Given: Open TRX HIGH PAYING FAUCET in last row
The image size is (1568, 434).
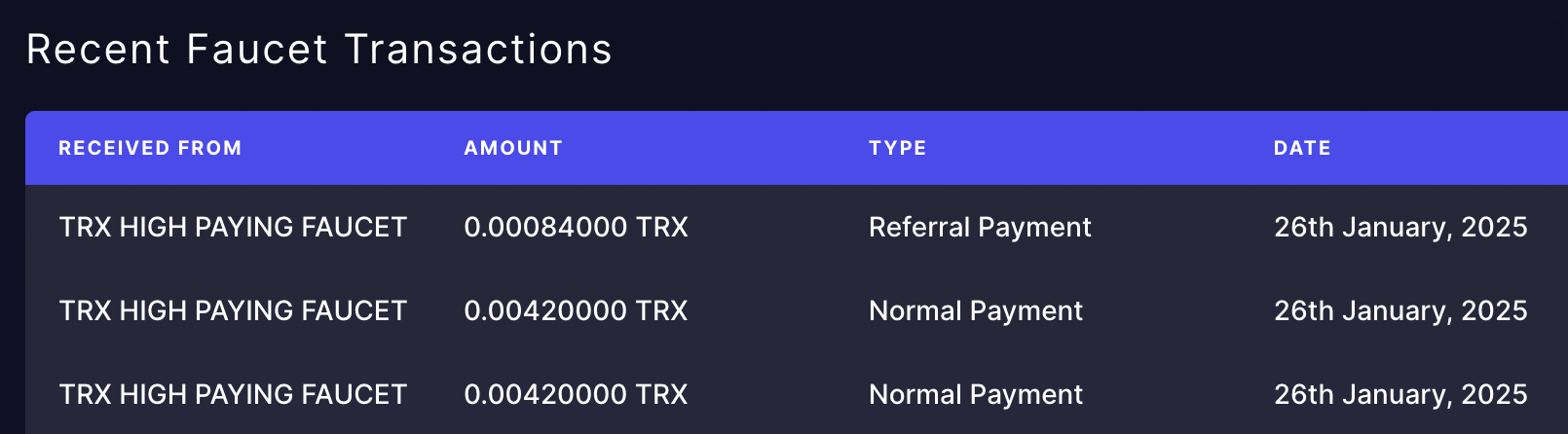Looking at the screenshot, I should 233,394.
